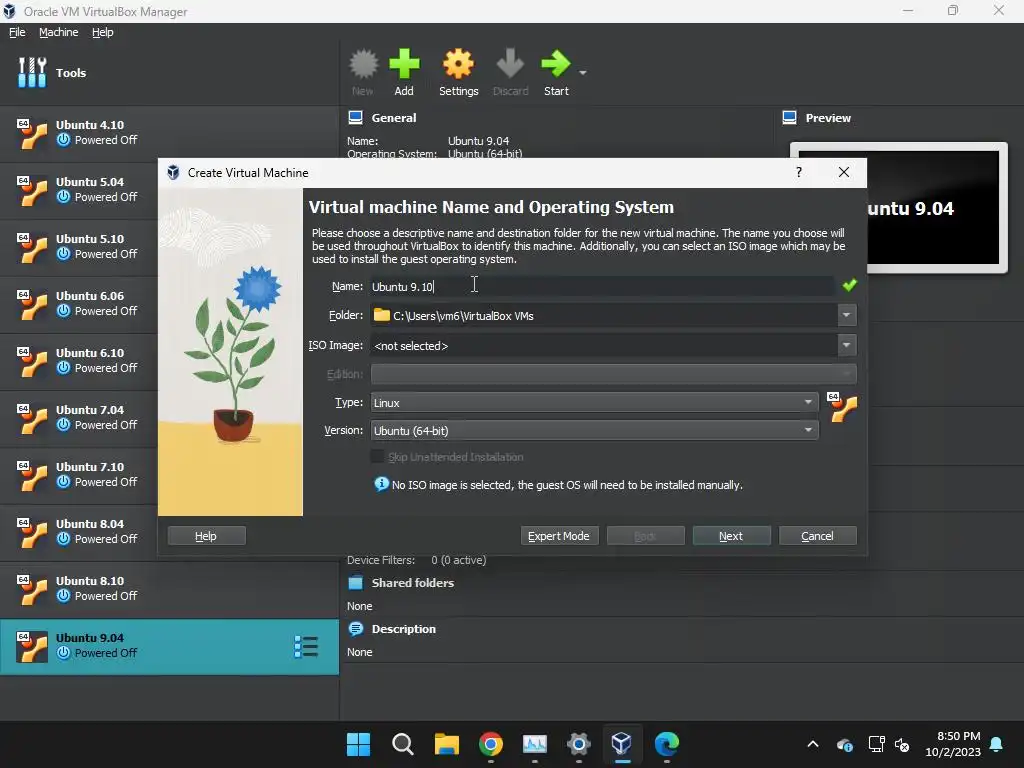This screenshot has width=1024, height=768.
Task: Click the Preview section header icon
Action: (x=789, y=118)
